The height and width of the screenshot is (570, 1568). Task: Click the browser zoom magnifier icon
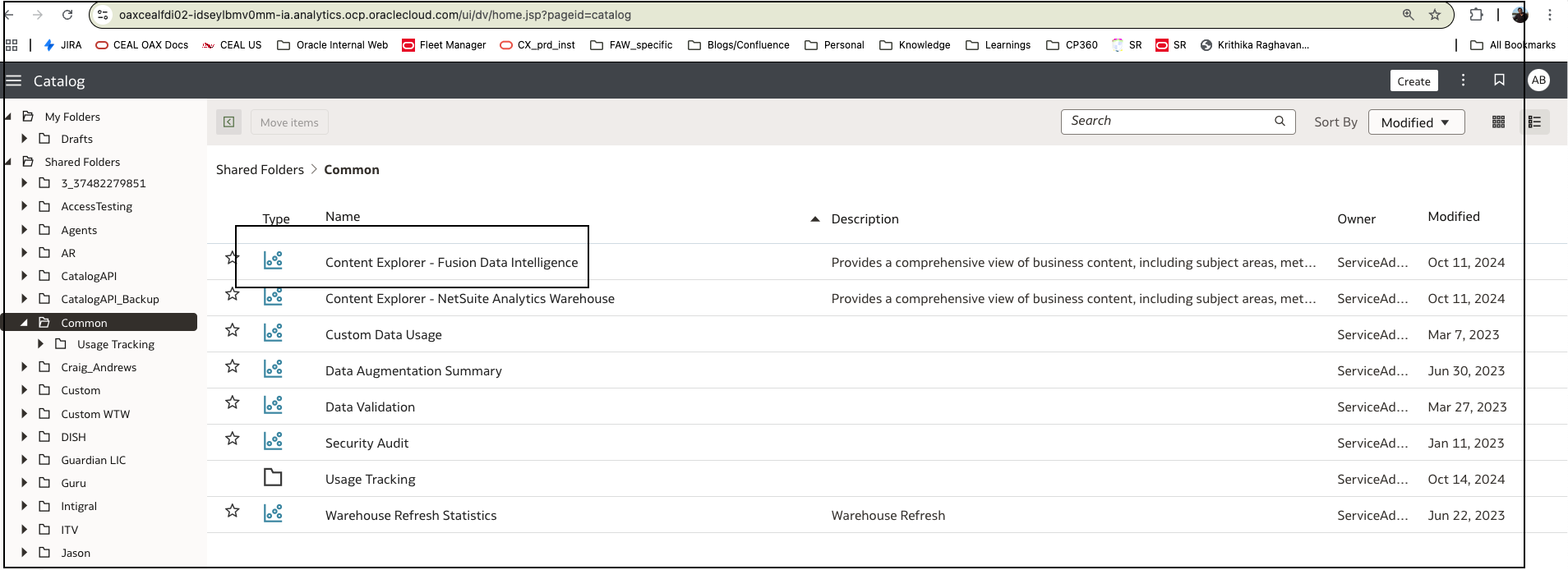(x=1409, y=15)
